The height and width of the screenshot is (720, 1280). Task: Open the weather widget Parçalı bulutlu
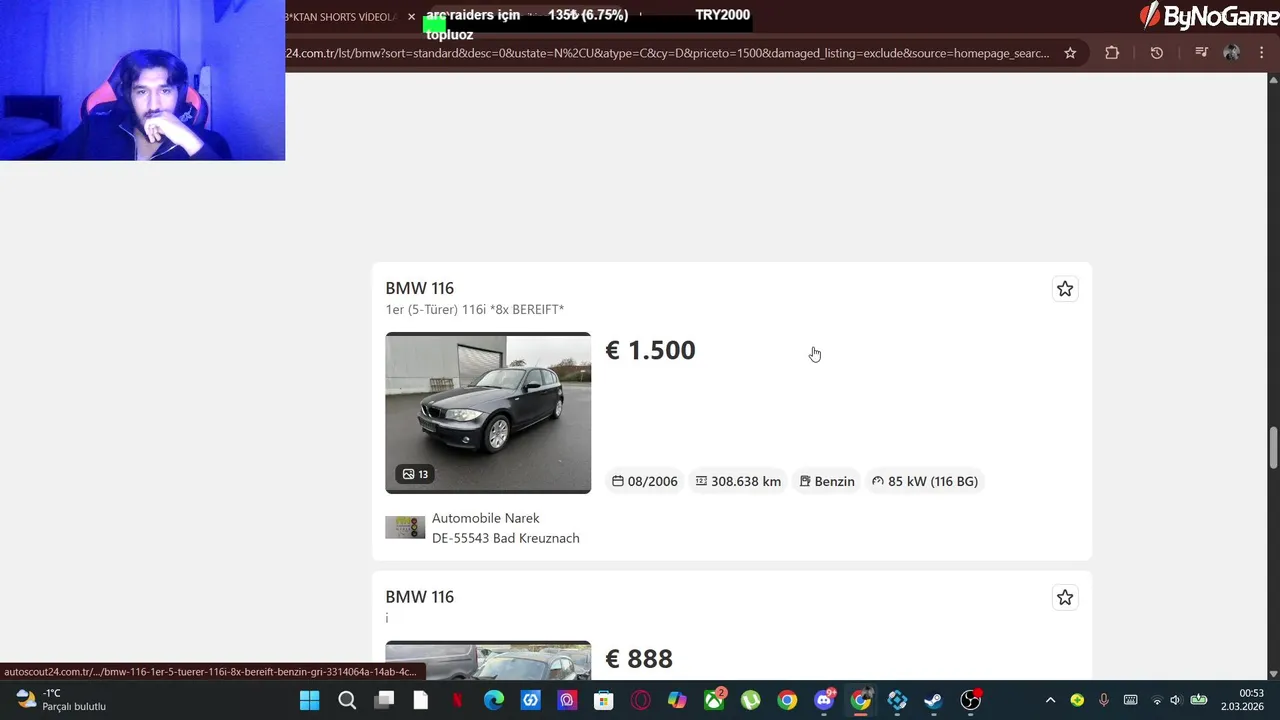click(x=60, y=700)
